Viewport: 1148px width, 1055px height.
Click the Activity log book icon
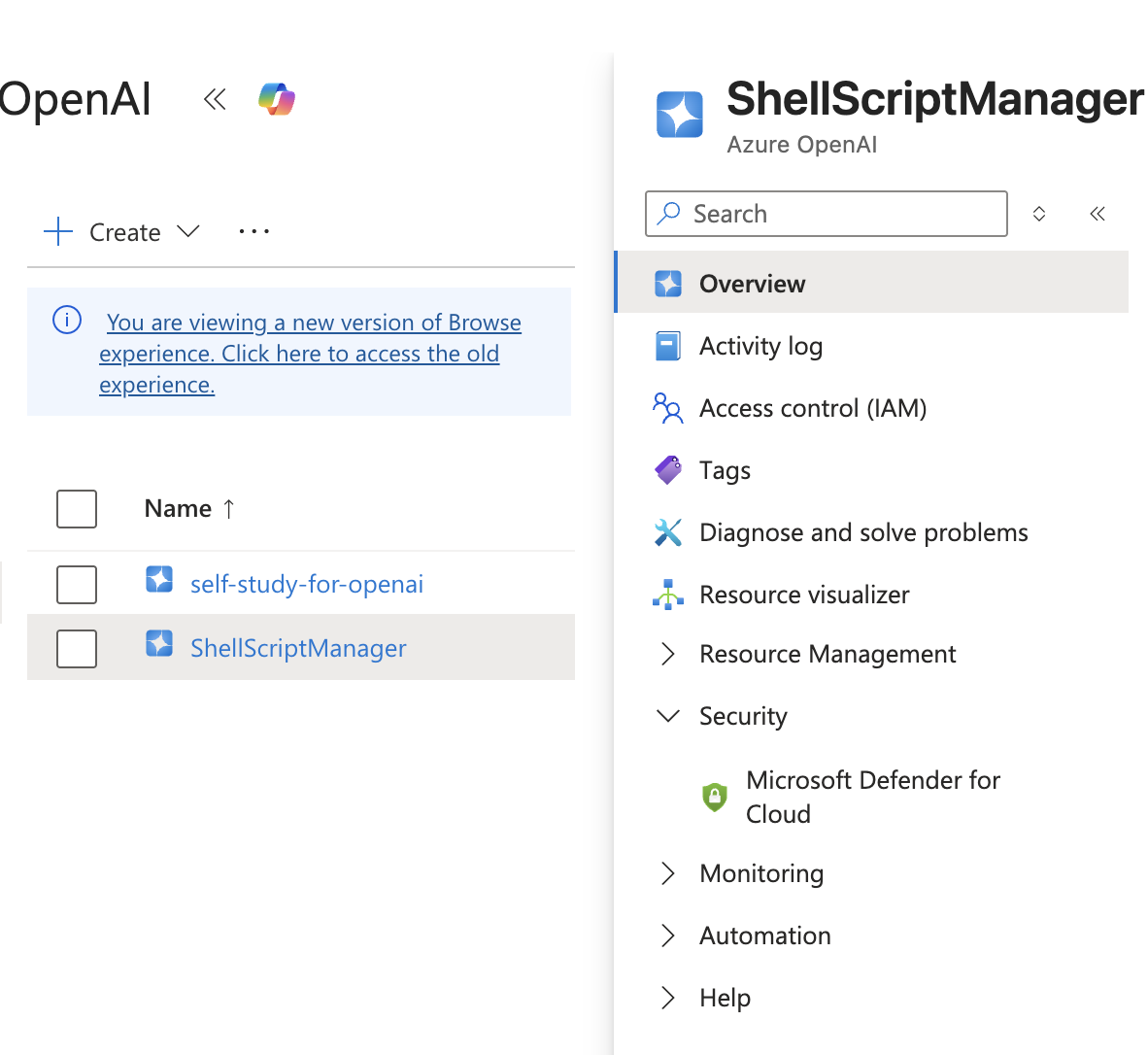click(668, 346)
